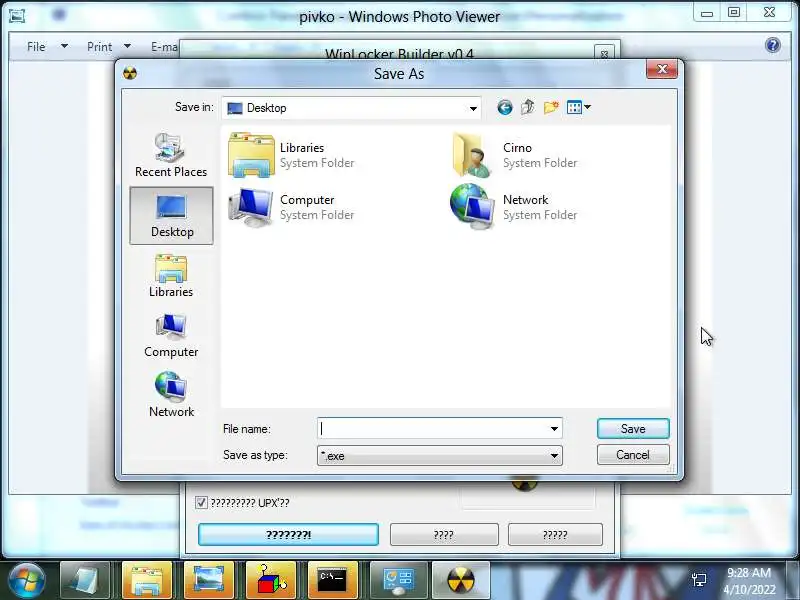
Task: Open the notepad icon on the taskbar
Action: coord(85,581)
